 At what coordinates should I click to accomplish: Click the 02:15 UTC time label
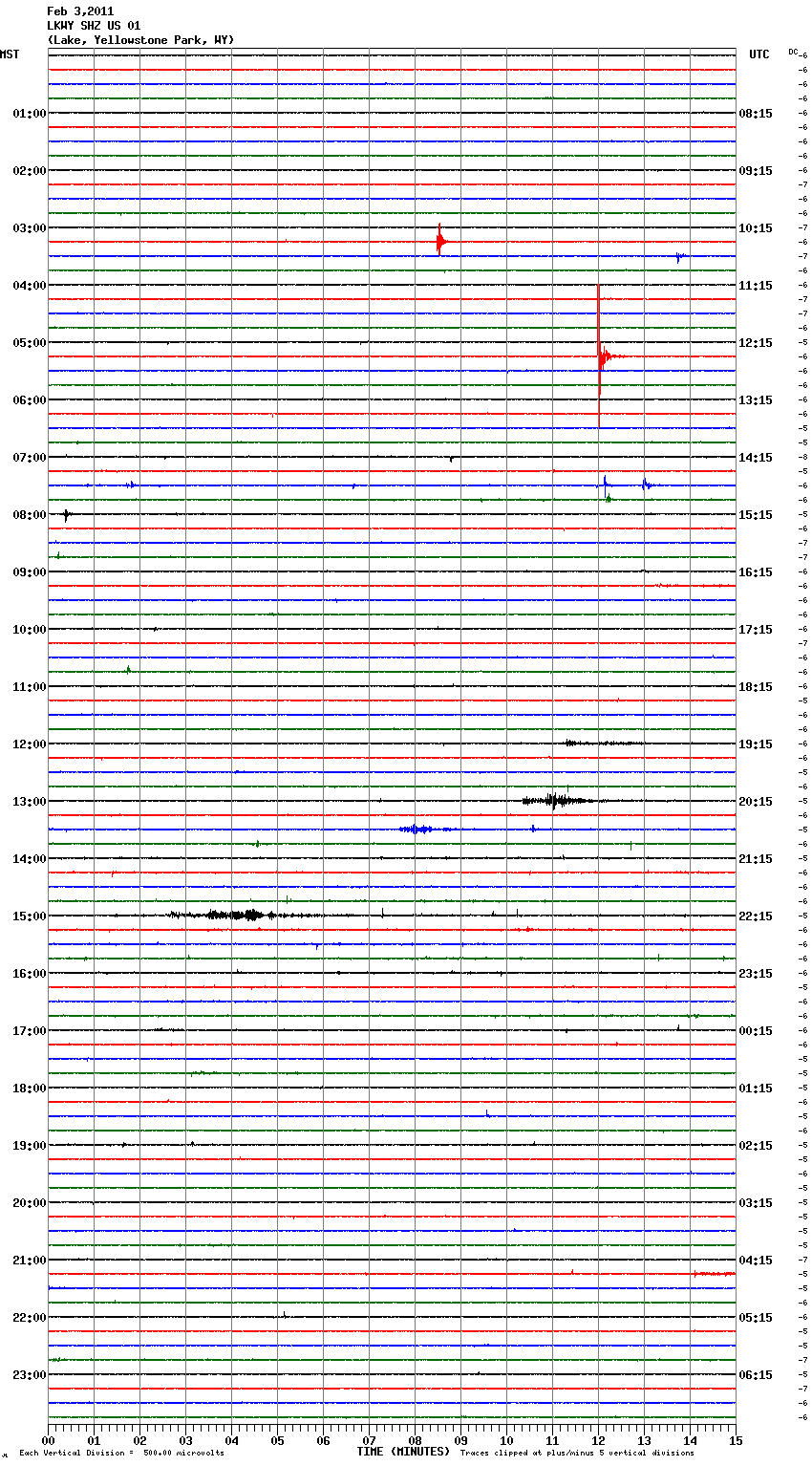coord(756,1146)
